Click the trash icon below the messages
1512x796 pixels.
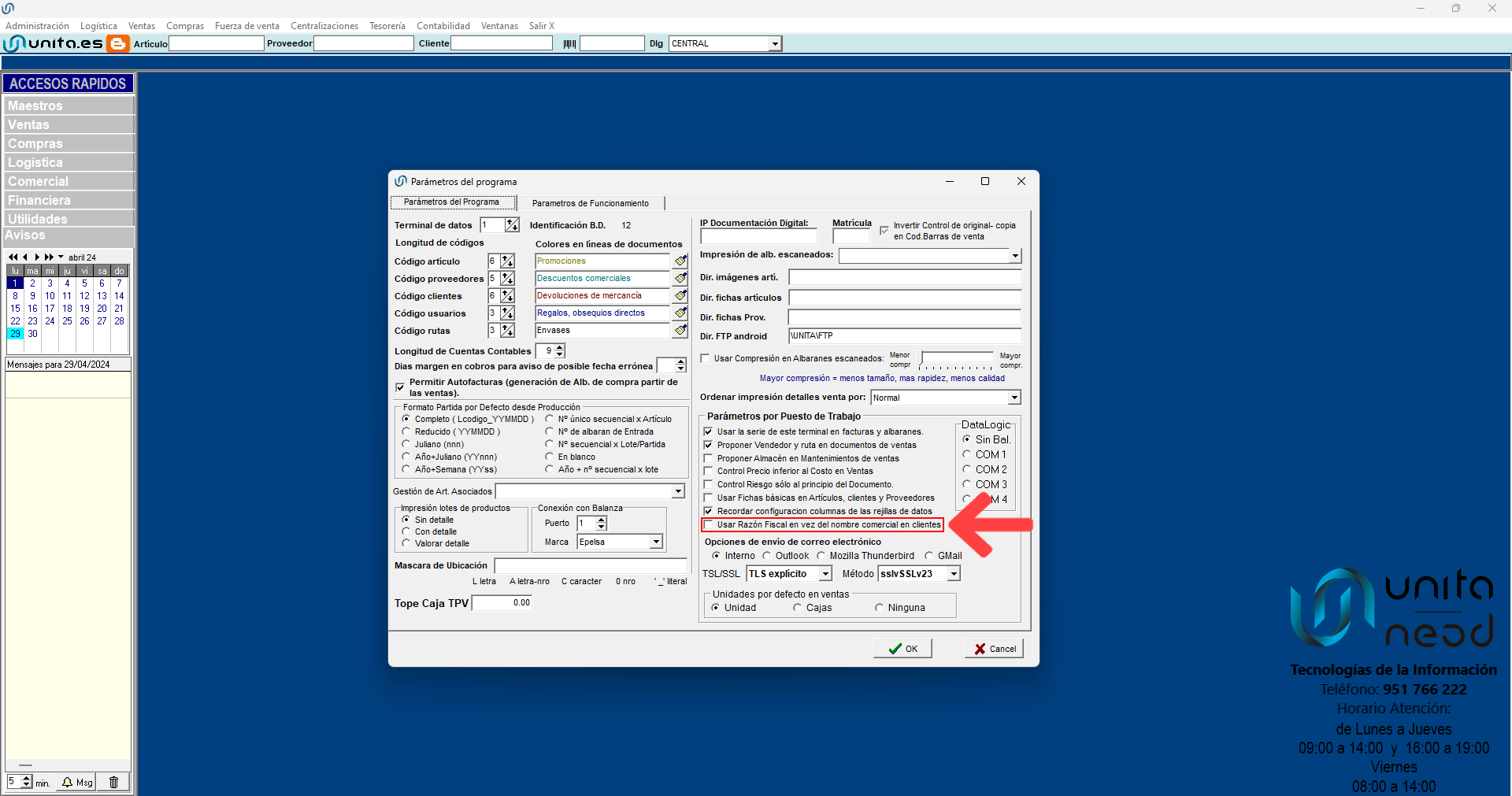(x=113, y=782)
